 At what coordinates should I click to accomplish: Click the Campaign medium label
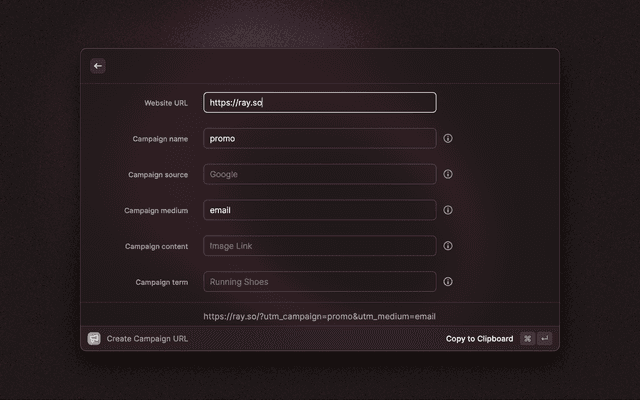(x=156, y=211)
